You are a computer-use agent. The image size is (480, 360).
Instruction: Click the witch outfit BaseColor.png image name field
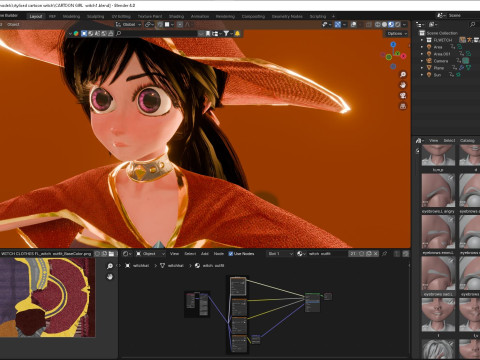click(x=46, y=254)
